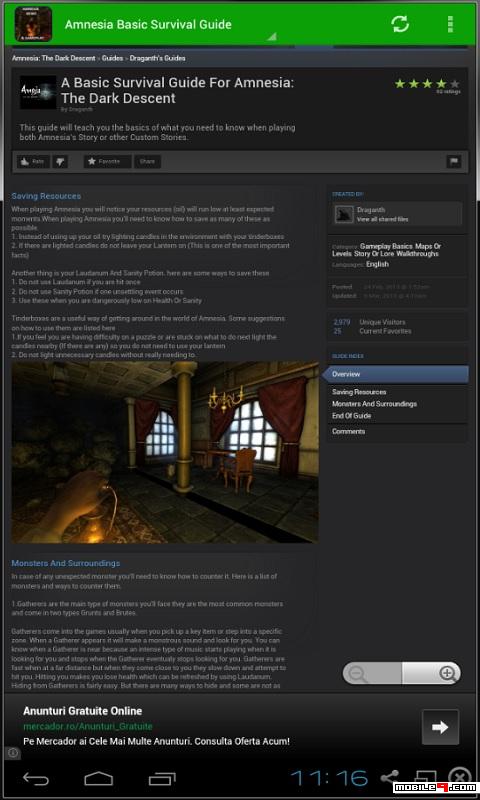Open Draganth's Guides breadcrumb link

158,58
